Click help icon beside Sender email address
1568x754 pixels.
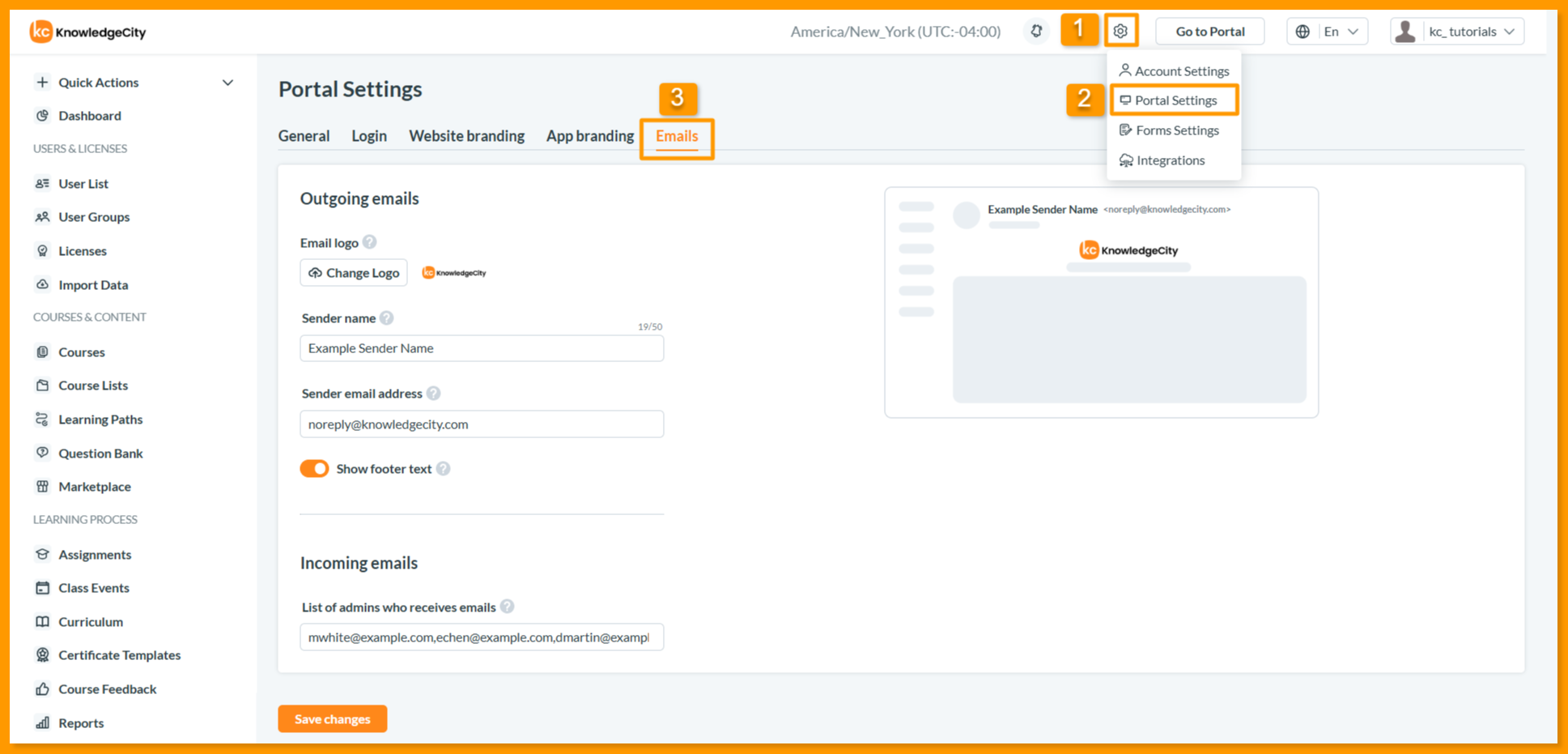click(x=434, y=394)
